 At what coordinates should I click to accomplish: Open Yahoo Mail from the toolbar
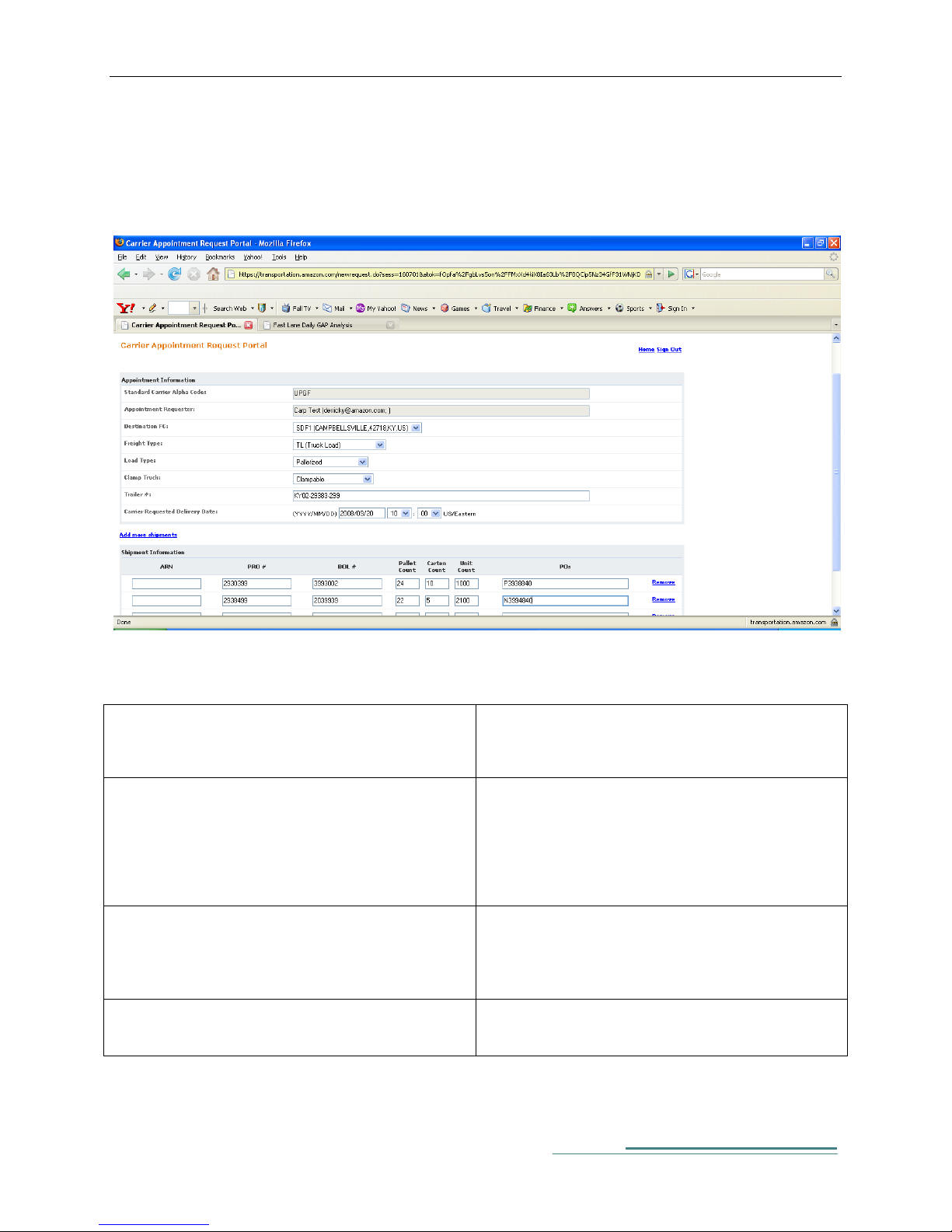(x=334, y=309)
